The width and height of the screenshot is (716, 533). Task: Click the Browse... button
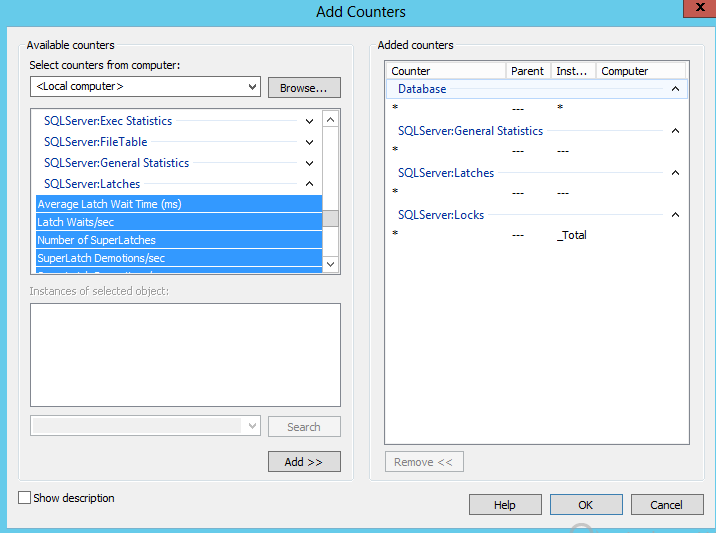pyautogui.click(x=304, y=87)
